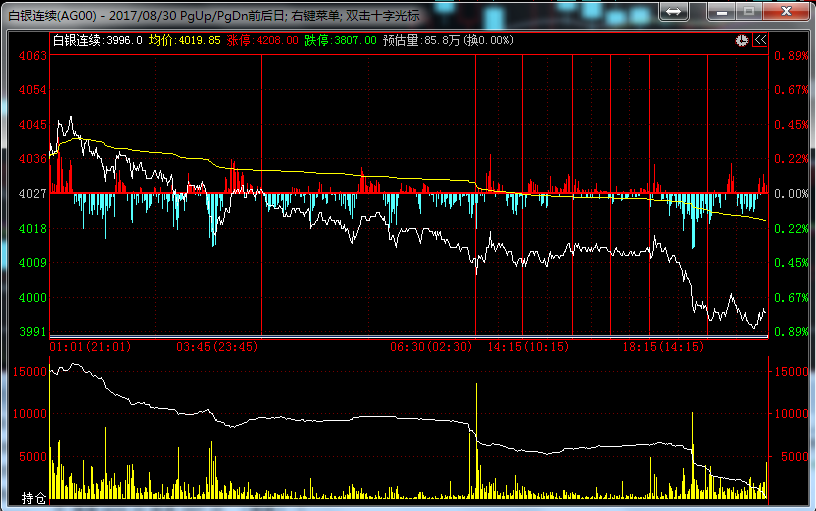Viewport: 816px width, 511px height.
Task: Click the green 0.45% percent axis label
Action: 791,263
